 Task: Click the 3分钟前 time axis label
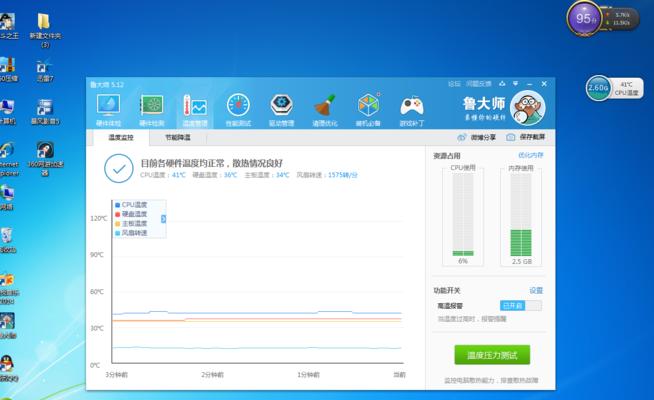pos(116,375)
